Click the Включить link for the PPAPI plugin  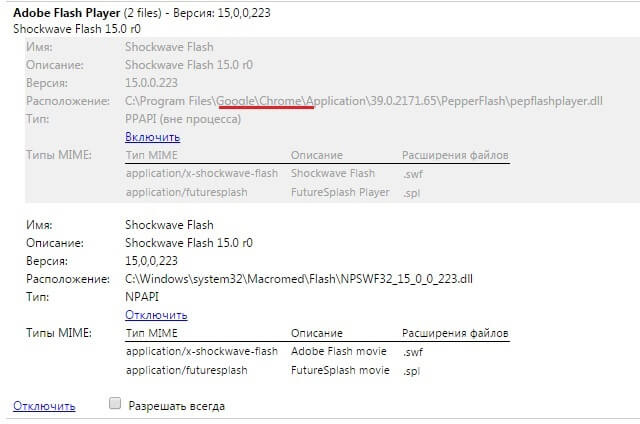[x=152, y=137]
